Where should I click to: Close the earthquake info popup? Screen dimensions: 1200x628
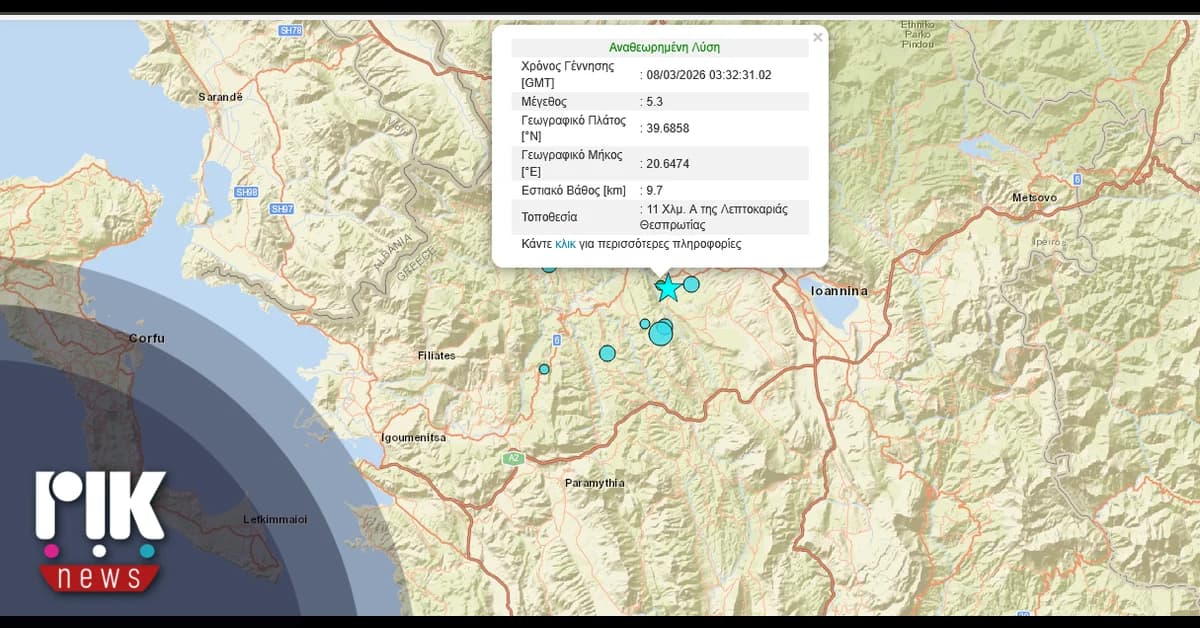[x=817, y=38]
